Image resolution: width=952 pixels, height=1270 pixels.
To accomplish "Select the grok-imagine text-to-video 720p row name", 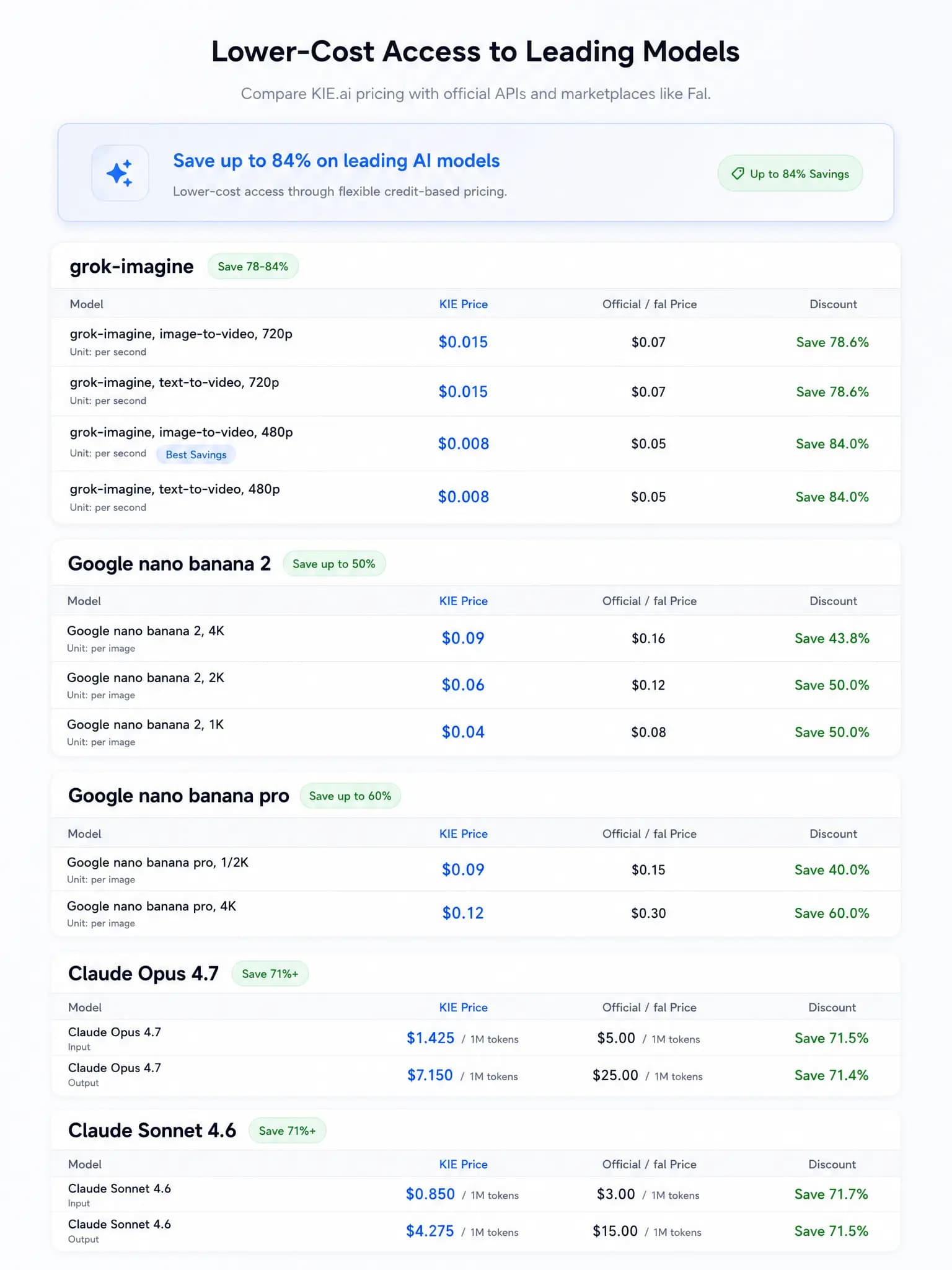I will [174, 383].
